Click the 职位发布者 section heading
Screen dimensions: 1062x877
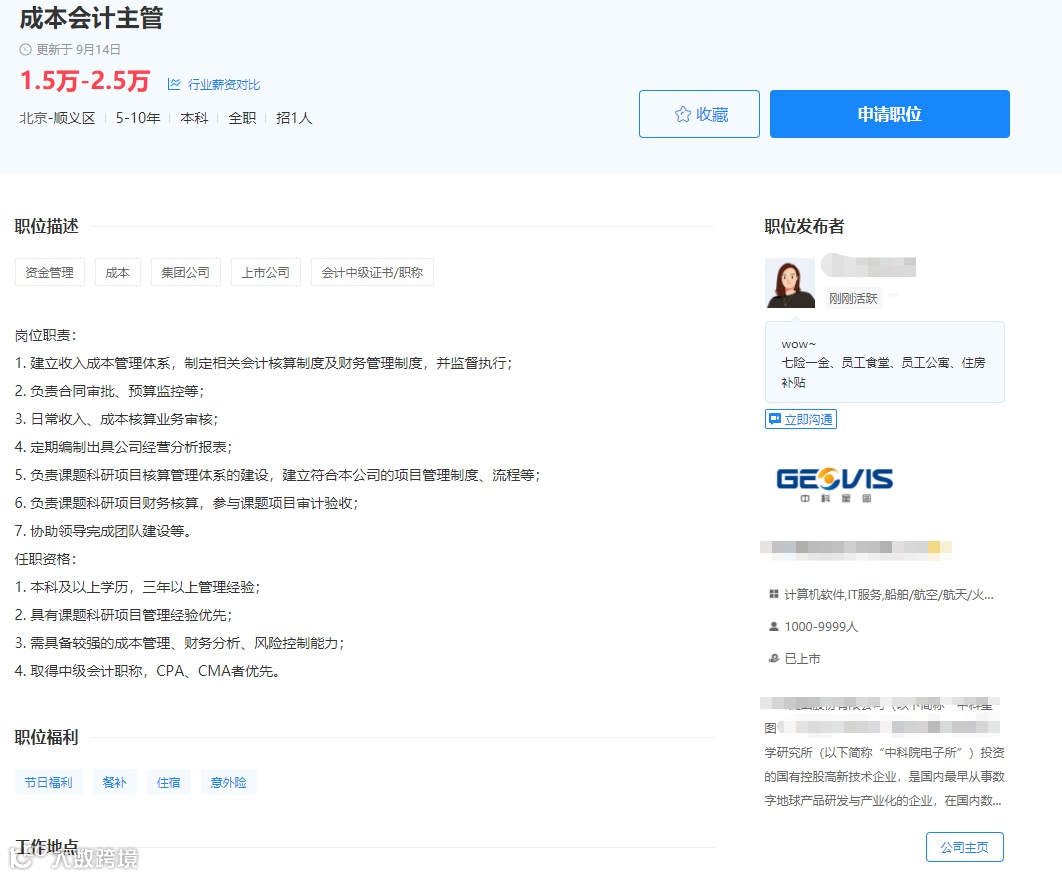tap(804, 226)
